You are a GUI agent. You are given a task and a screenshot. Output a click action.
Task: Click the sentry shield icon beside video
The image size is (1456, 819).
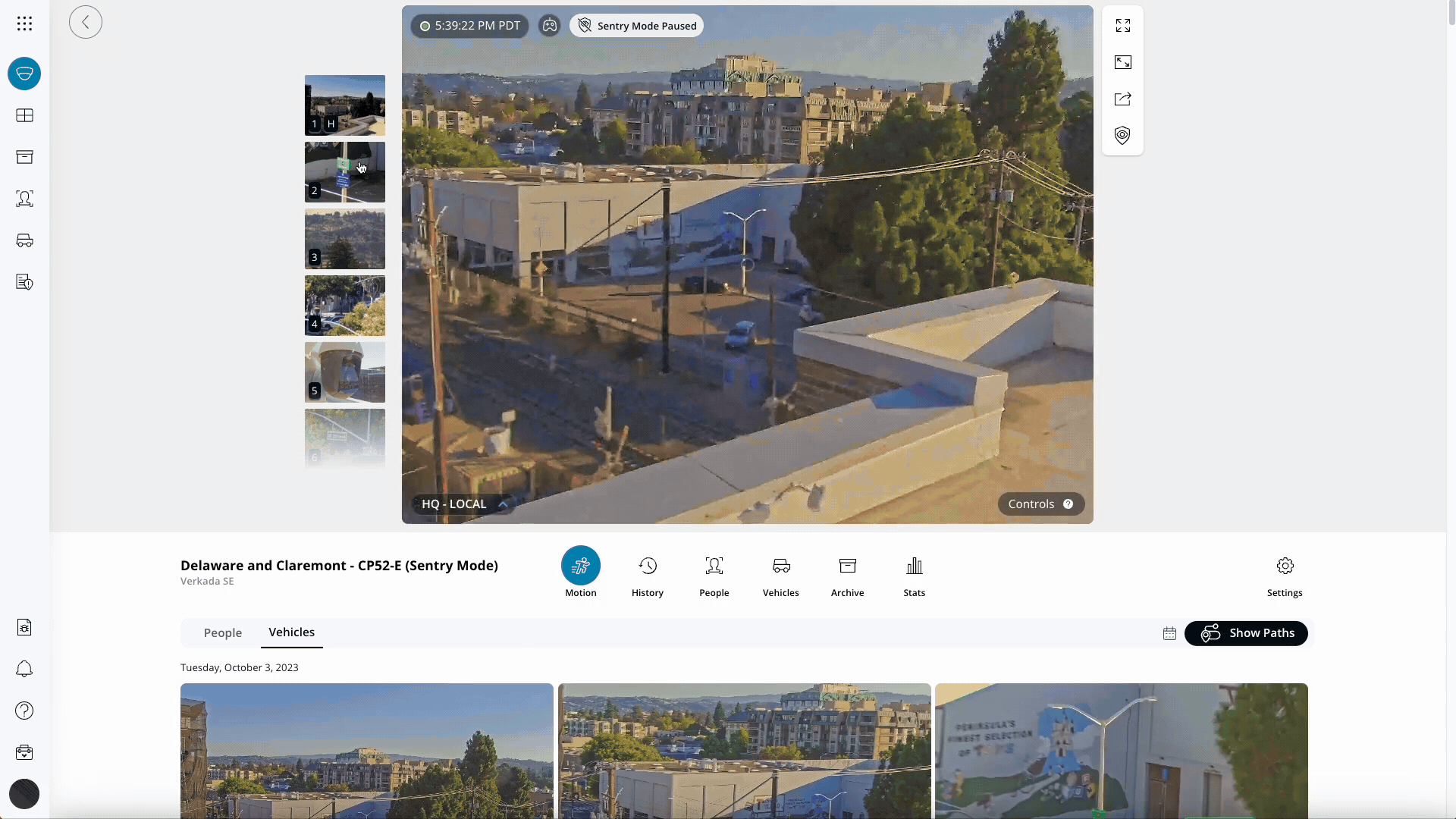[1123, 135]
